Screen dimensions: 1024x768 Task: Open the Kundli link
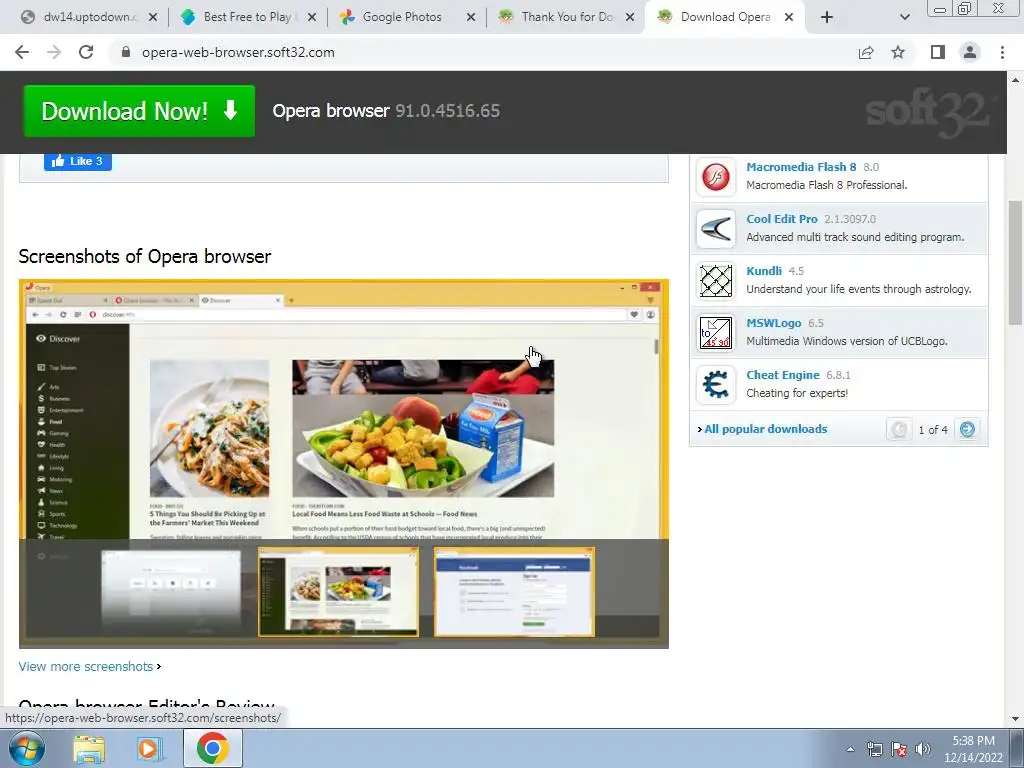(x=763, y=271)
